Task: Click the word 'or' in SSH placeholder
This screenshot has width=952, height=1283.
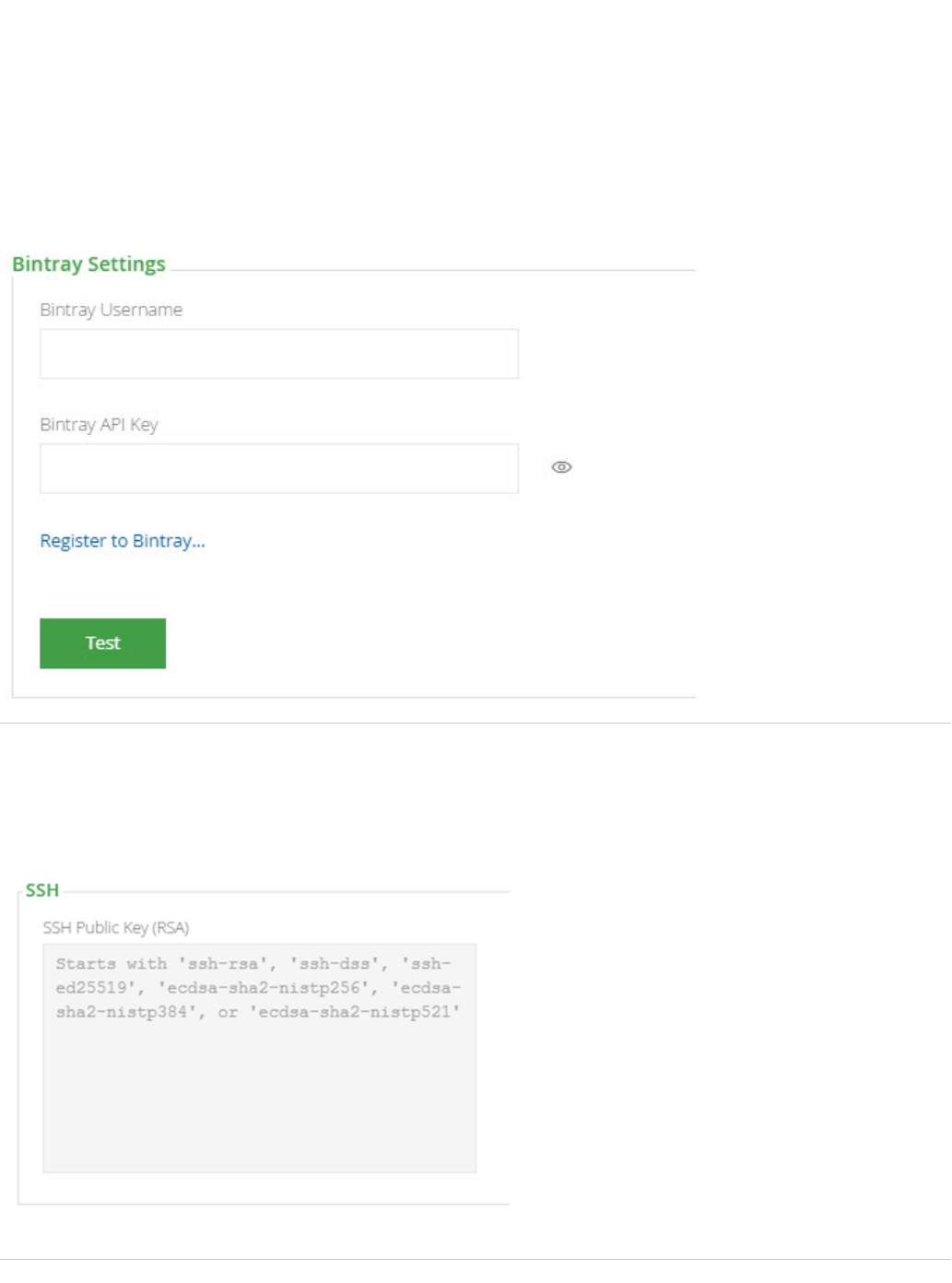Action: [x=228, y=1012]
